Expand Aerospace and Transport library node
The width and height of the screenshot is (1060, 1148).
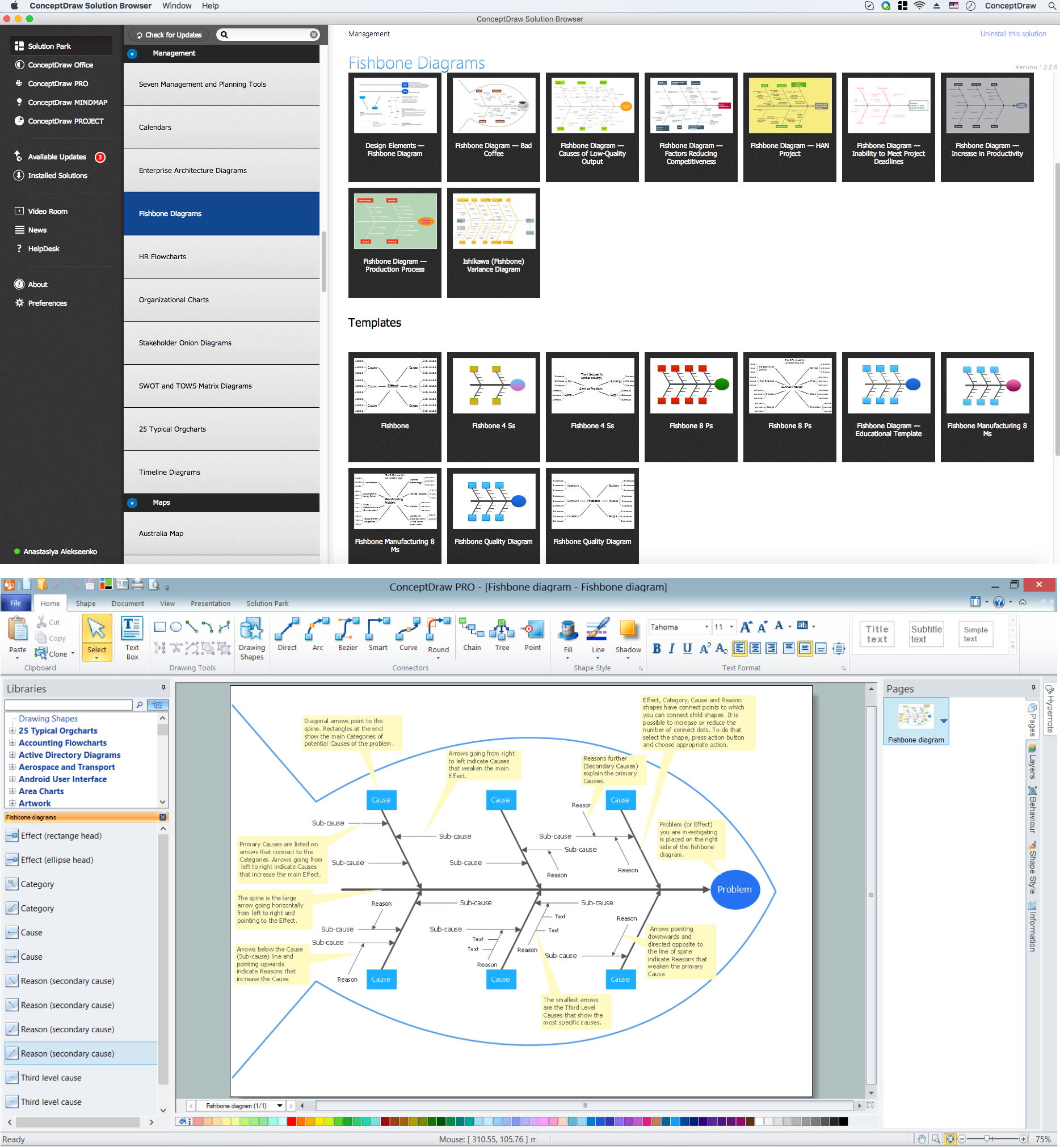[x=12, y=767]
